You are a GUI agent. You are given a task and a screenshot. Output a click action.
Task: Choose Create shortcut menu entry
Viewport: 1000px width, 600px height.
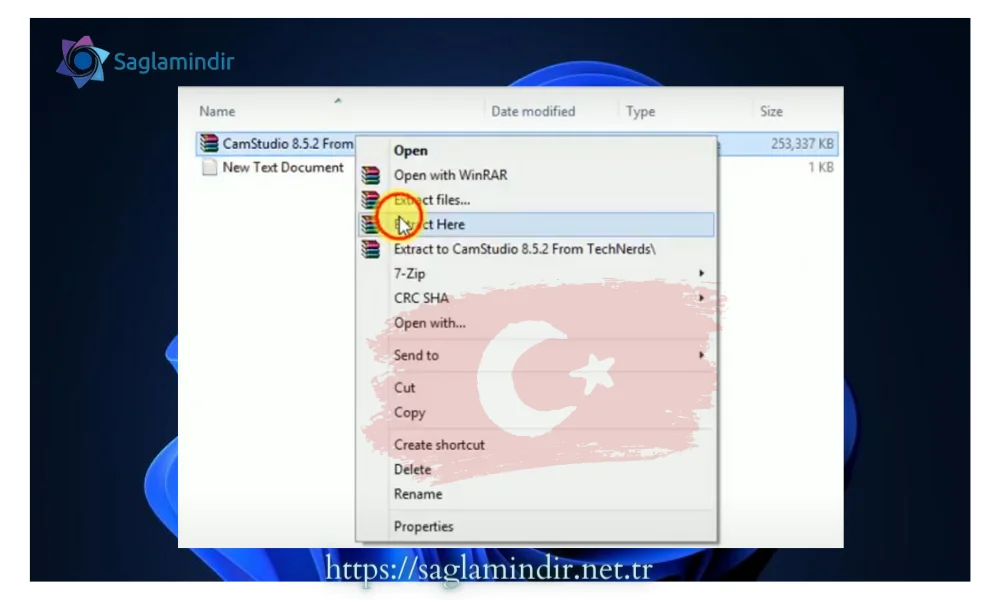439,445
